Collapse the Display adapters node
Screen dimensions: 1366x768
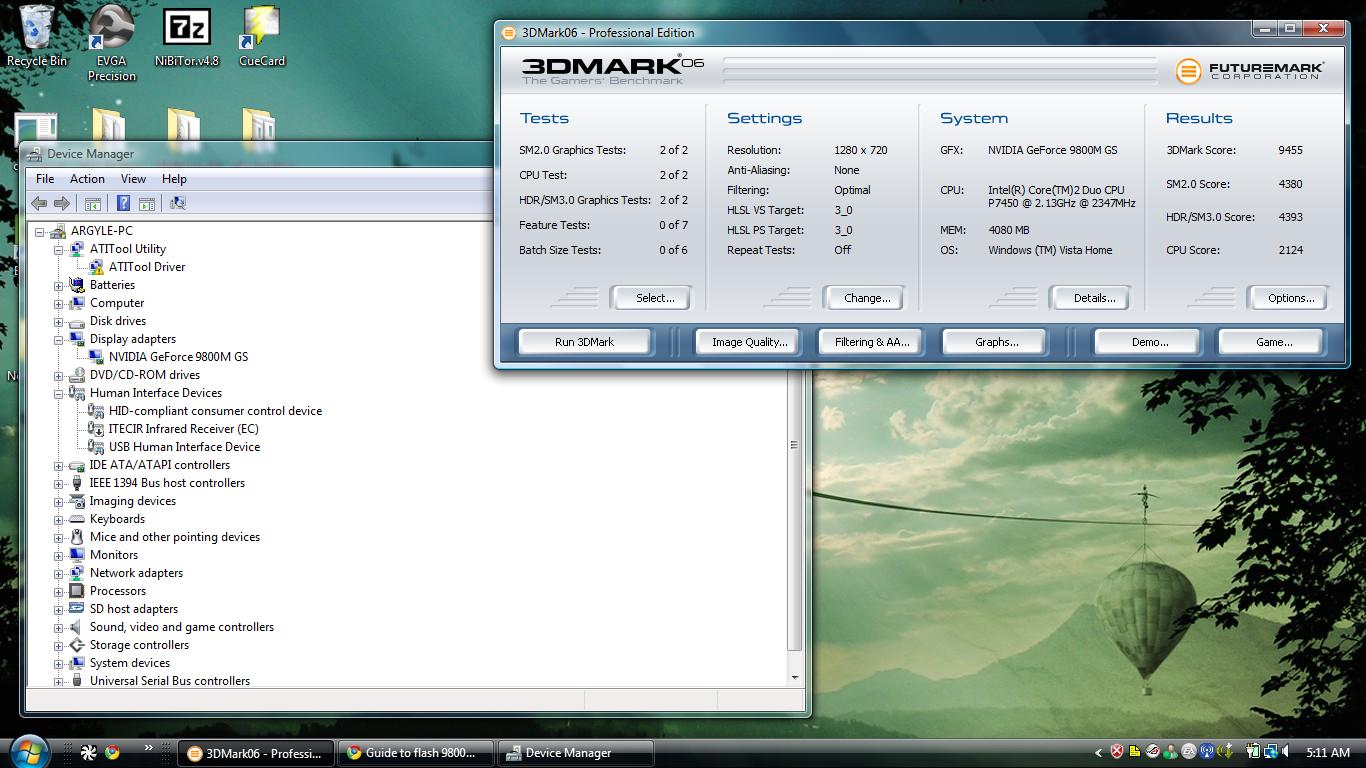[x=59, y=339]
